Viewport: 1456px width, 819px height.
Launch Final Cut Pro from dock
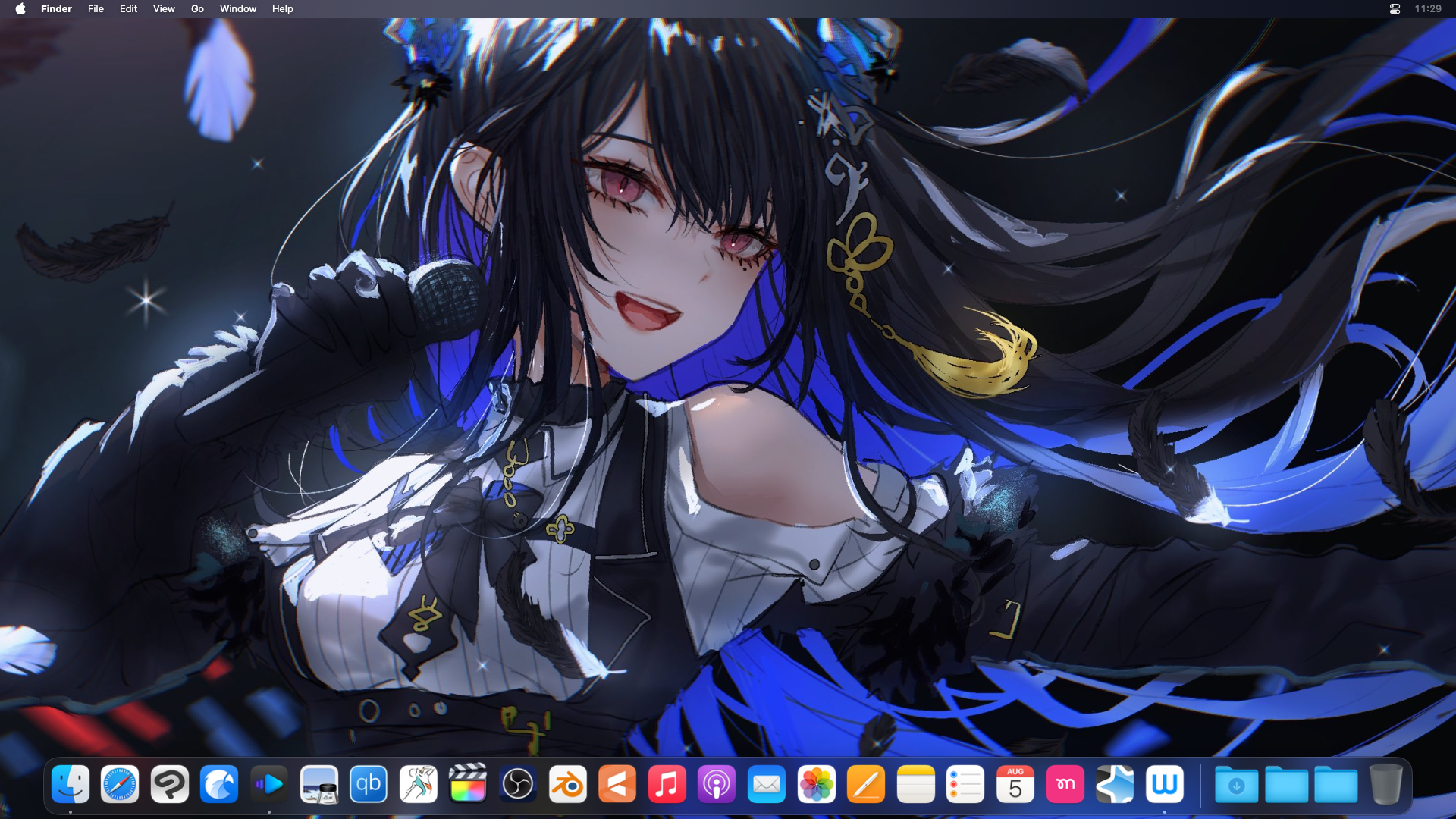(468, 784)
